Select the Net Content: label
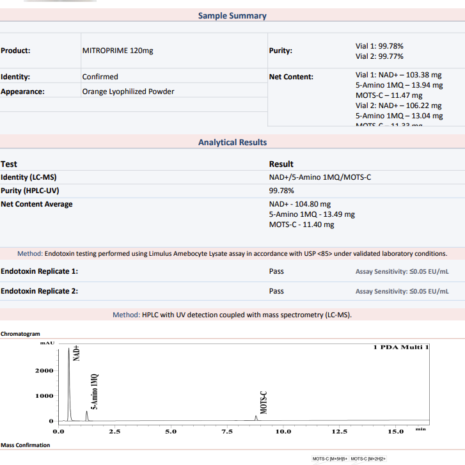This screenshot has height=465, width=465. (x=291, y=77)
